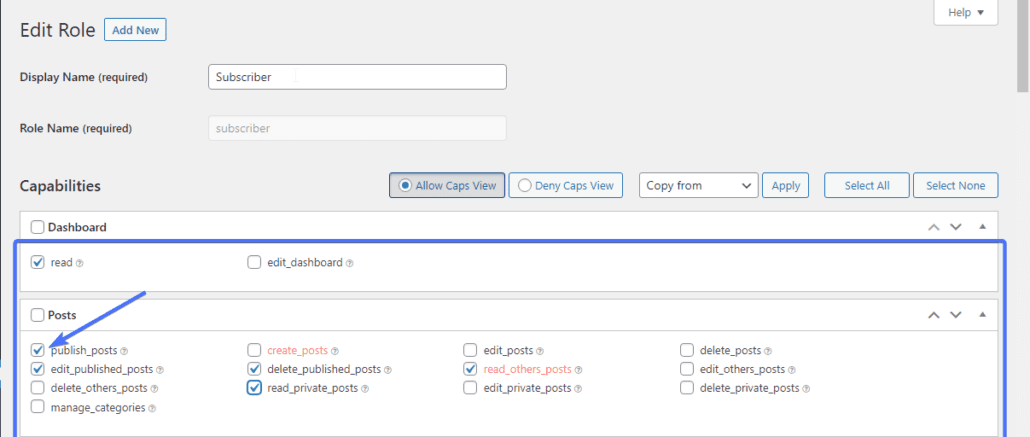This screenshot has width=1030, height=437.
Task: Enable delete_others_posts capability
Action: tap(37, 388)
